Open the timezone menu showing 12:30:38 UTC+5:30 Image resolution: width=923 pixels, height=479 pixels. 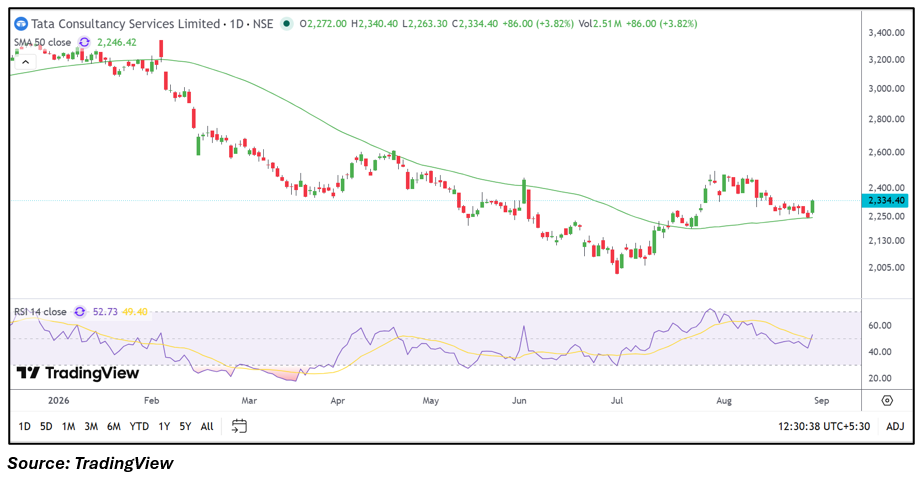[824, 427]
